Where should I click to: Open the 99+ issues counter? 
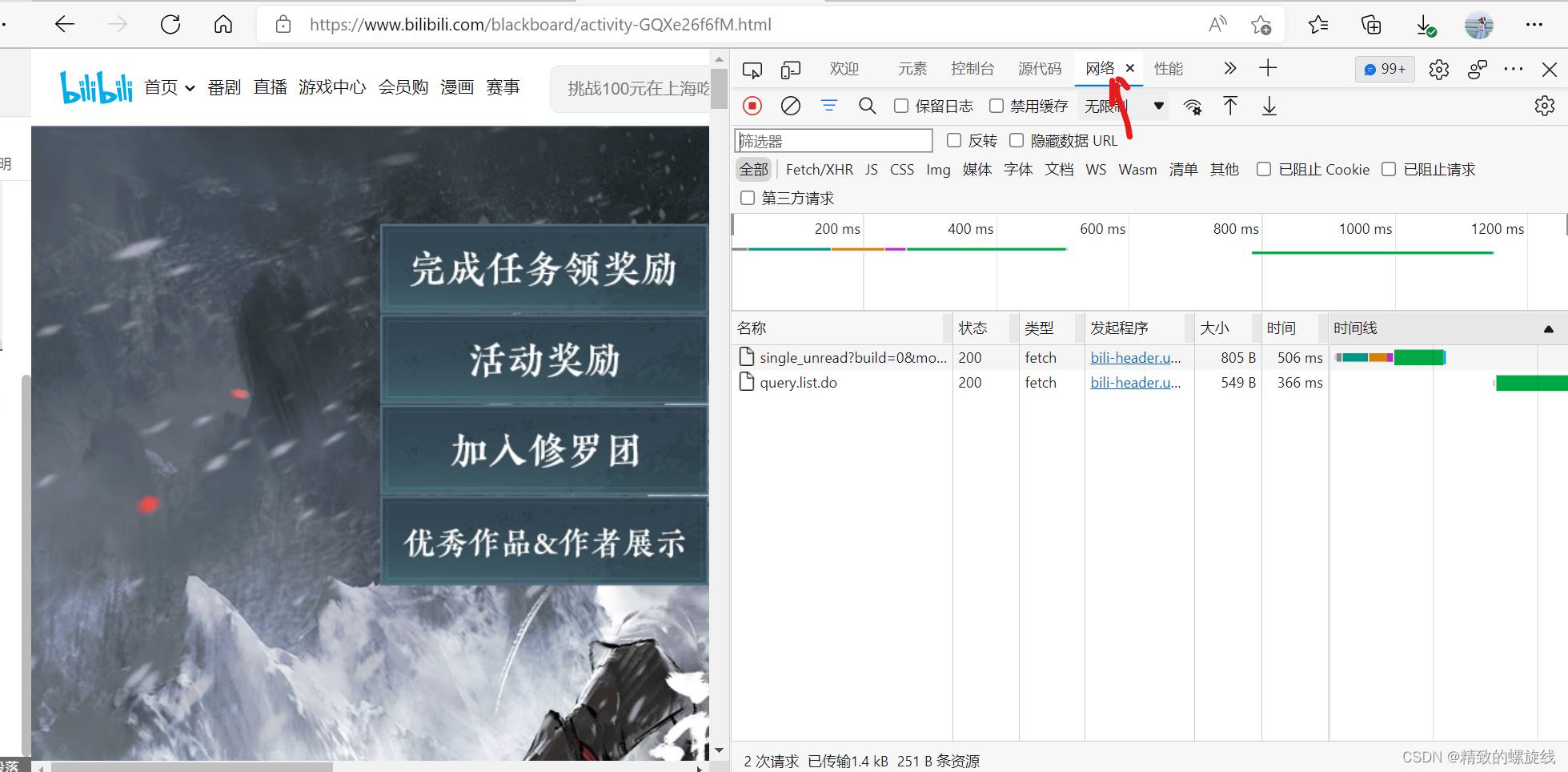[x=1386, y=69]
